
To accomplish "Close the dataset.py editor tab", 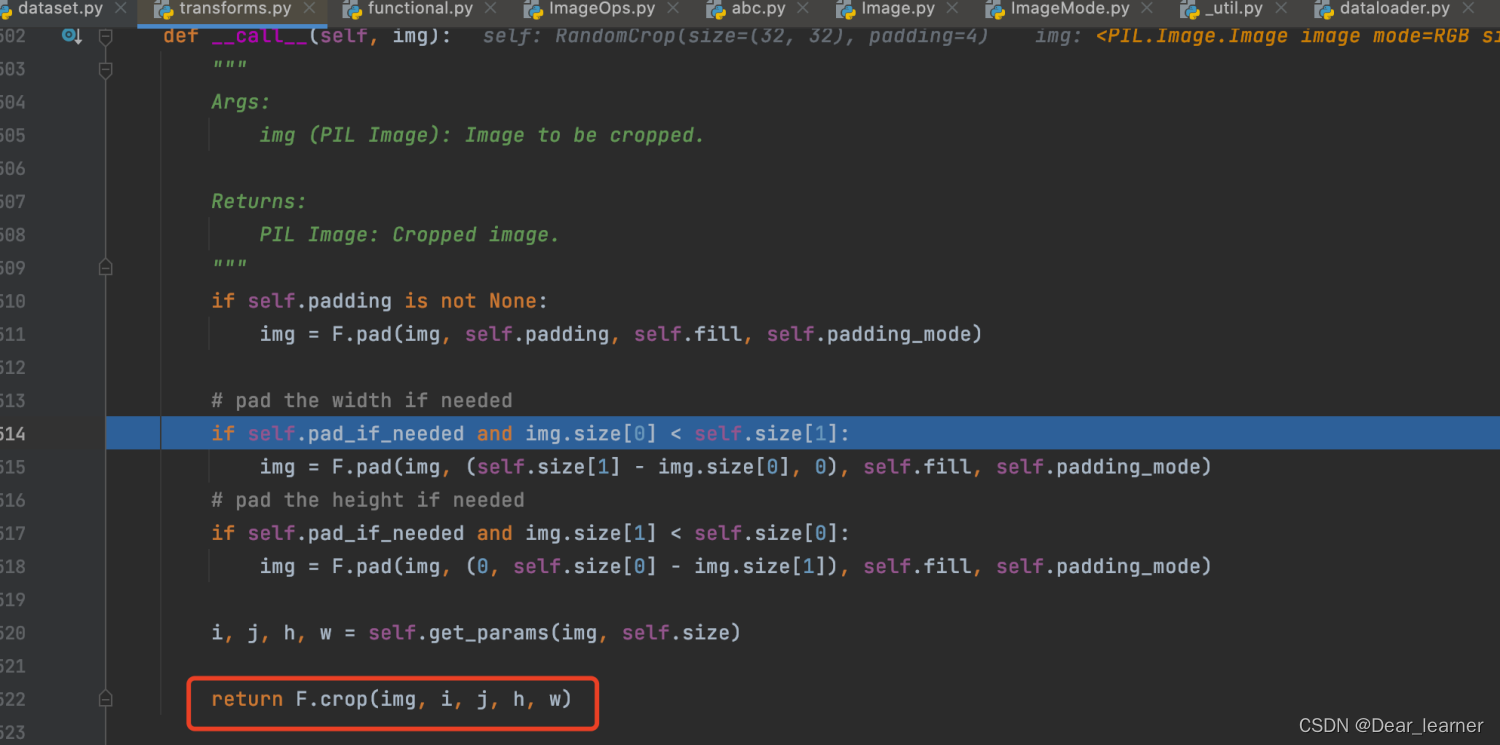I will tap(121, 9).
